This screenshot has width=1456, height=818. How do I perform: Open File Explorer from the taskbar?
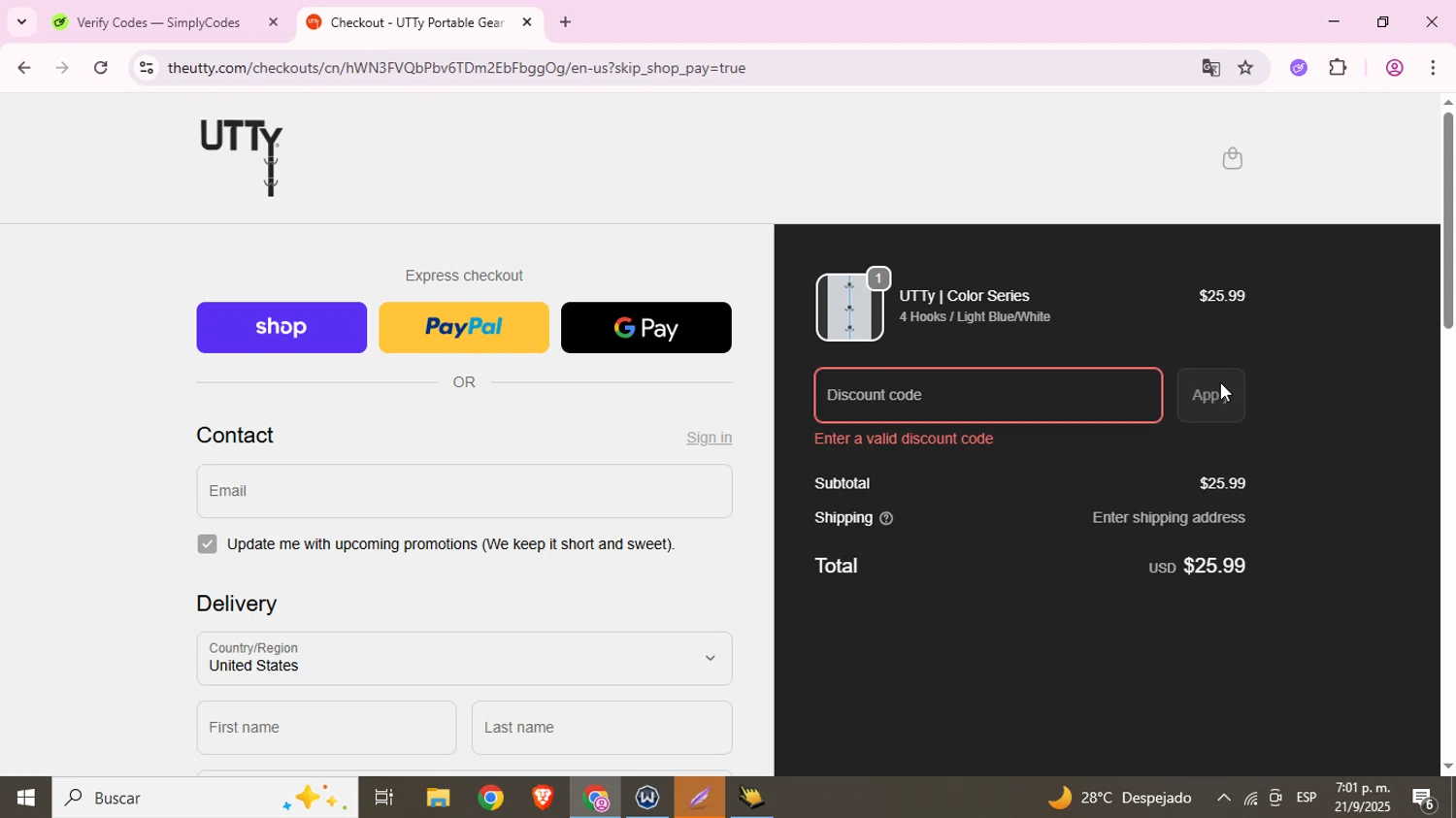click(438, 798)
